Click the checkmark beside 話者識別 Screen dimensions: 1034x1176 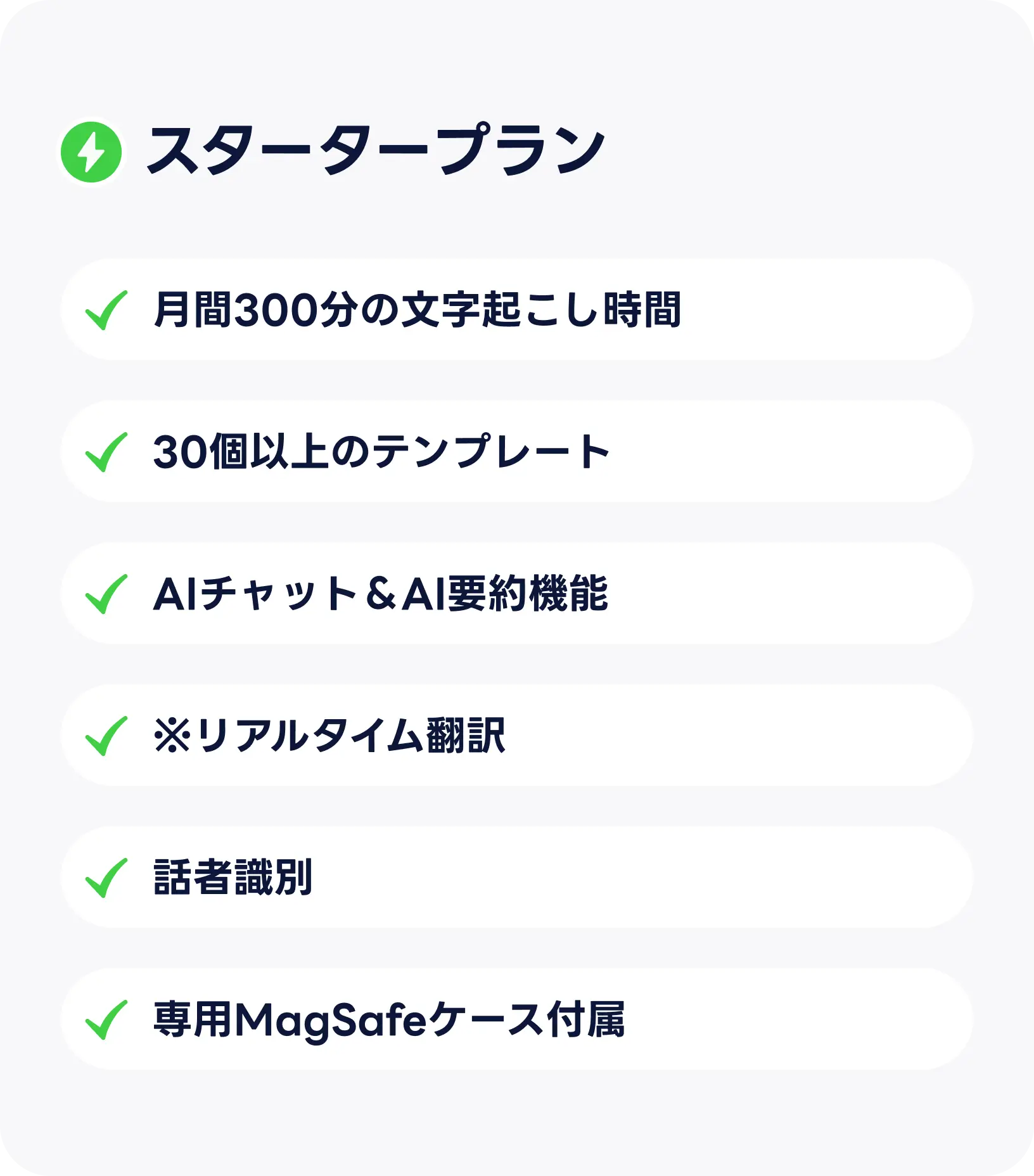(106, 878)
